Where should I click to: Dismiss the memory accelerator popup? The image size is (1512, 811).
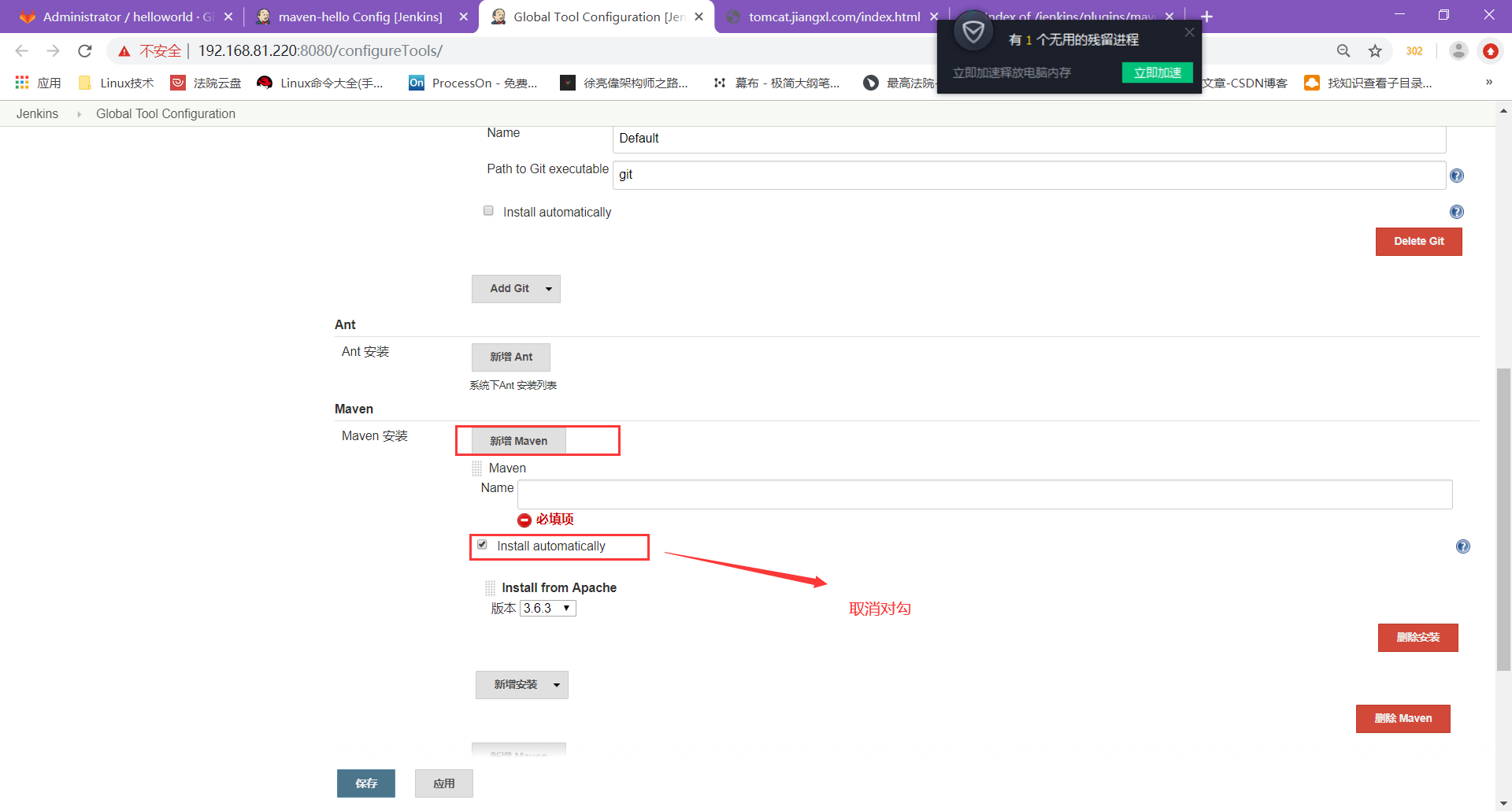pos(1189,32)
